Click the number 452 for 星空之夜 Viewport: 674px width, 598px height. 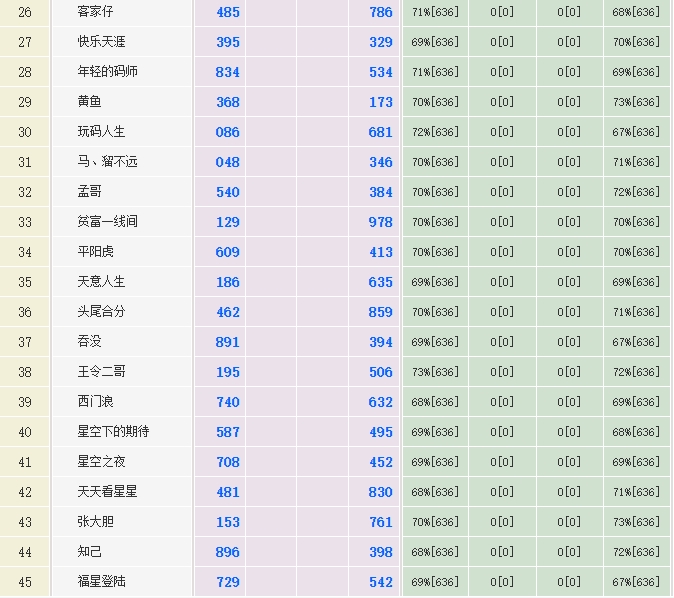click(380, 462)
